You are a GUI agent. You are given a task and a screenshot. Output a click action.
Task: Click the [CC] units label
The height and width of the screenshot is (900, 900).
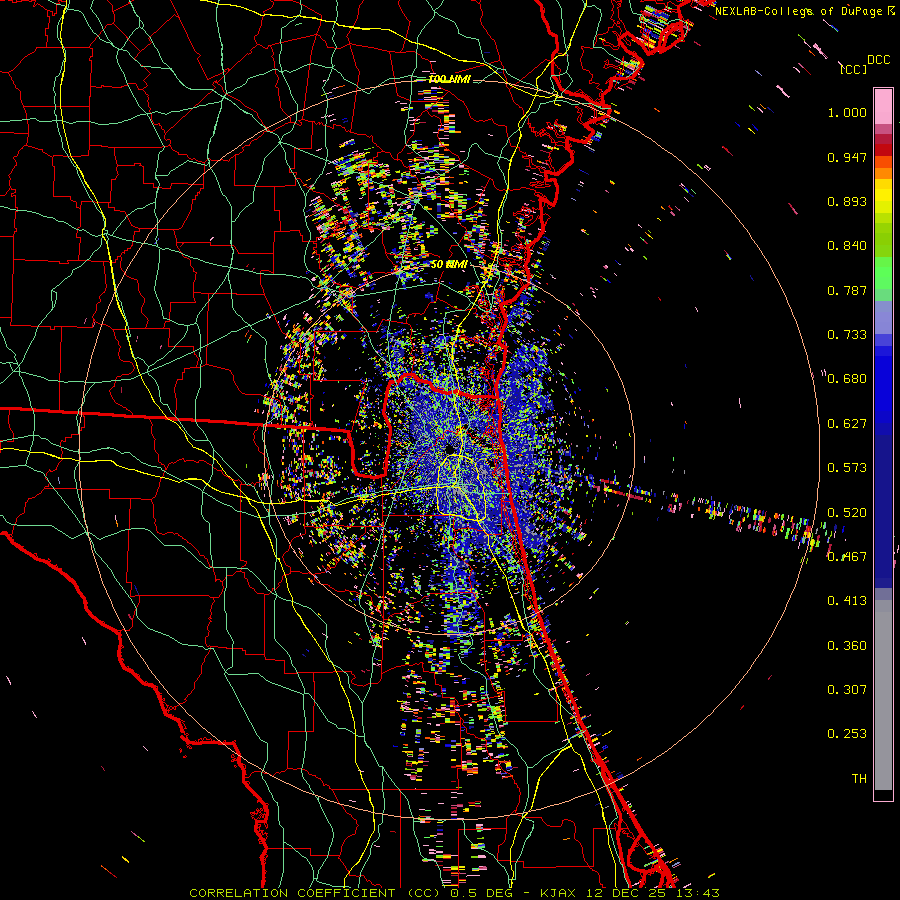[x=853, y=69]
